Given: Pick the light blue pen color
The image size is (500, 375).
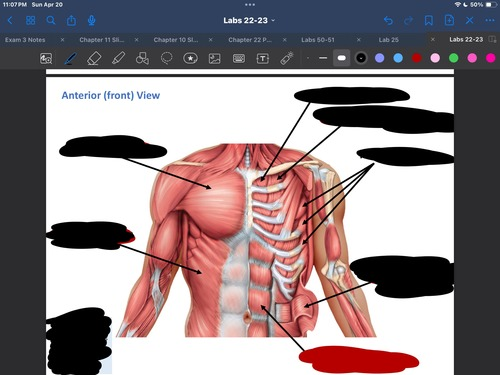Looking at the screenshot, I should (x=398, y=58).
